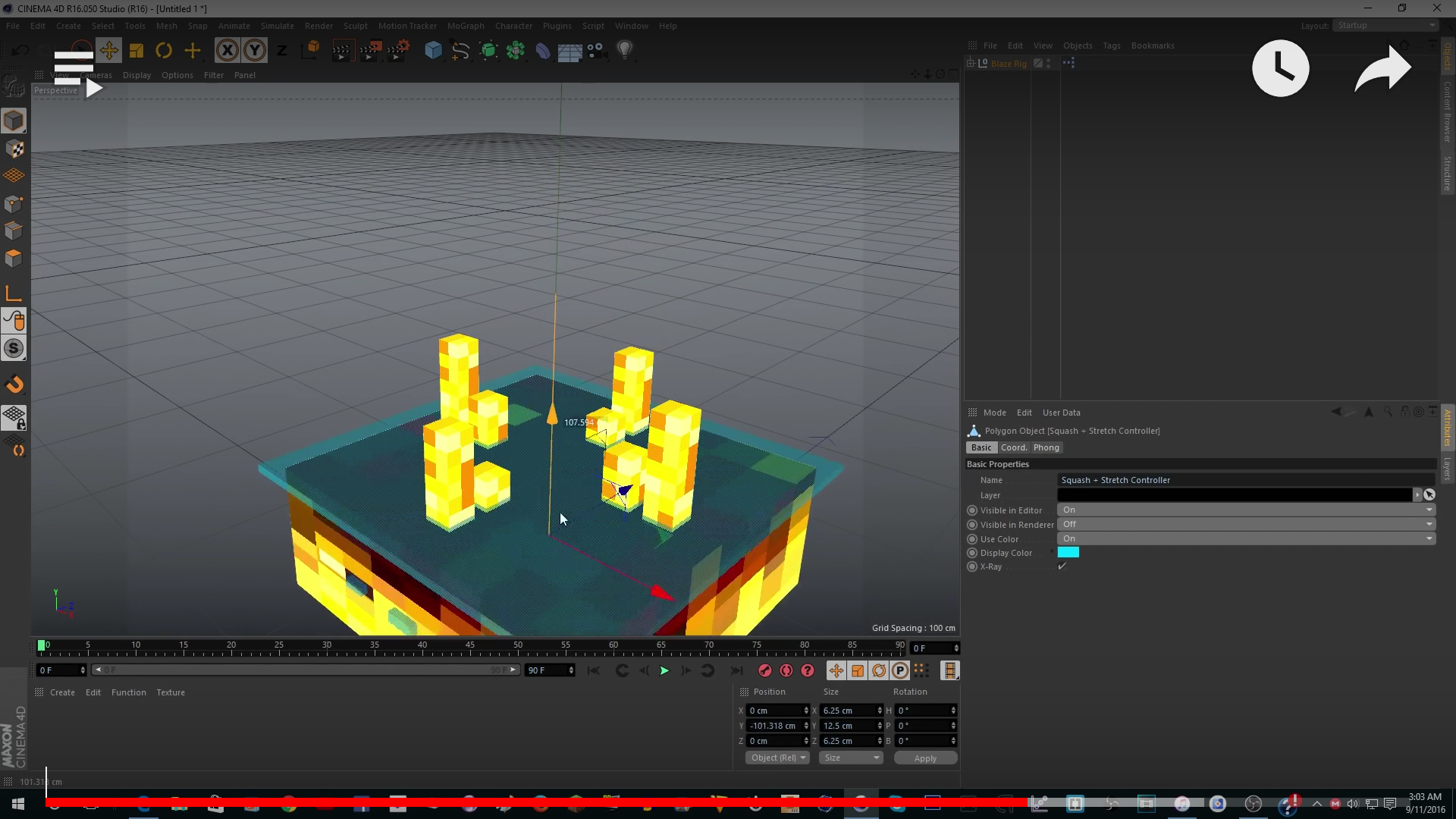Click the Enable Axis icon
This screenshot has width=1456, height=819.
click(14, 293)
